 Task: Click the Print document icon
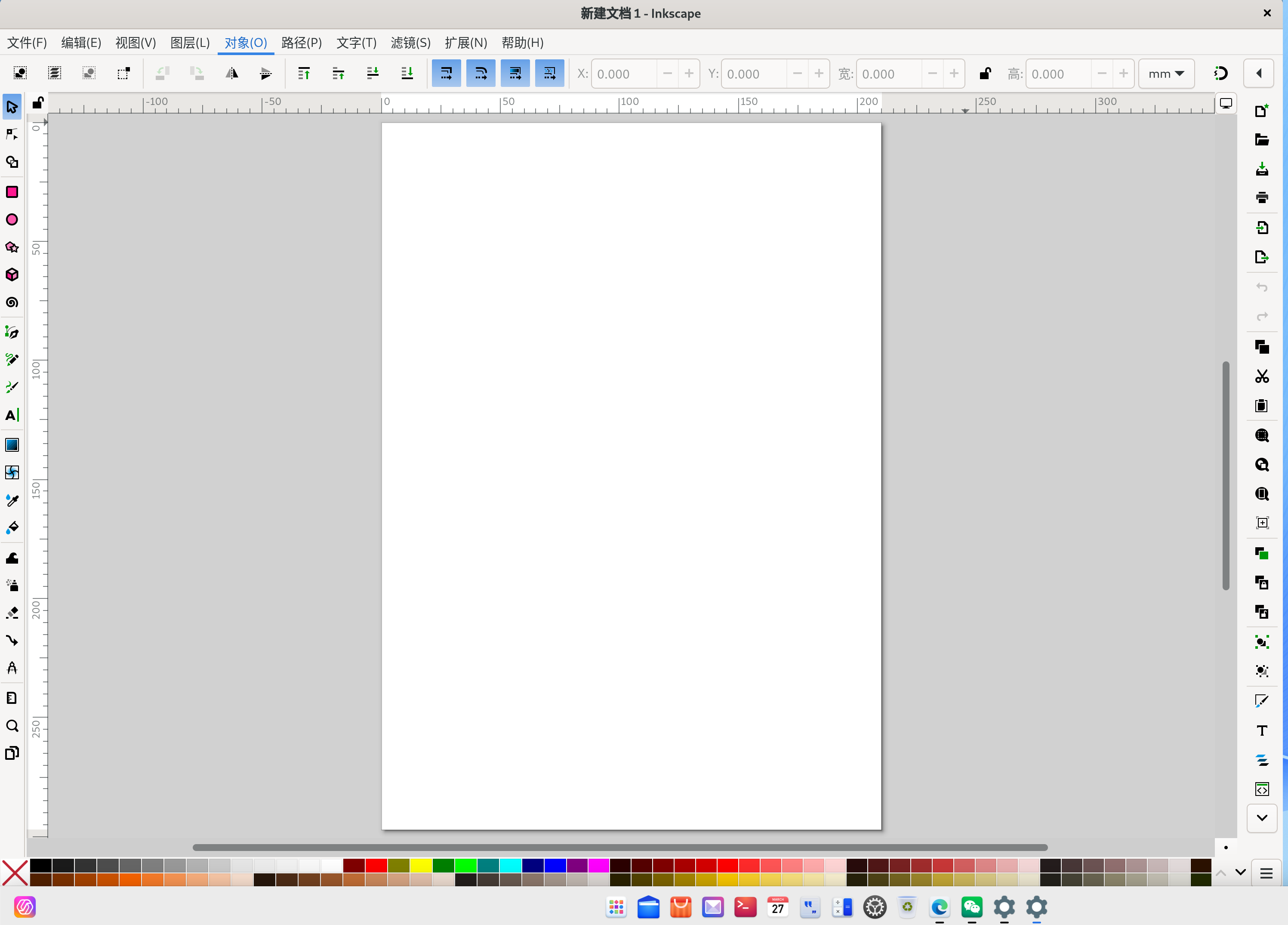coord(1262,197)
